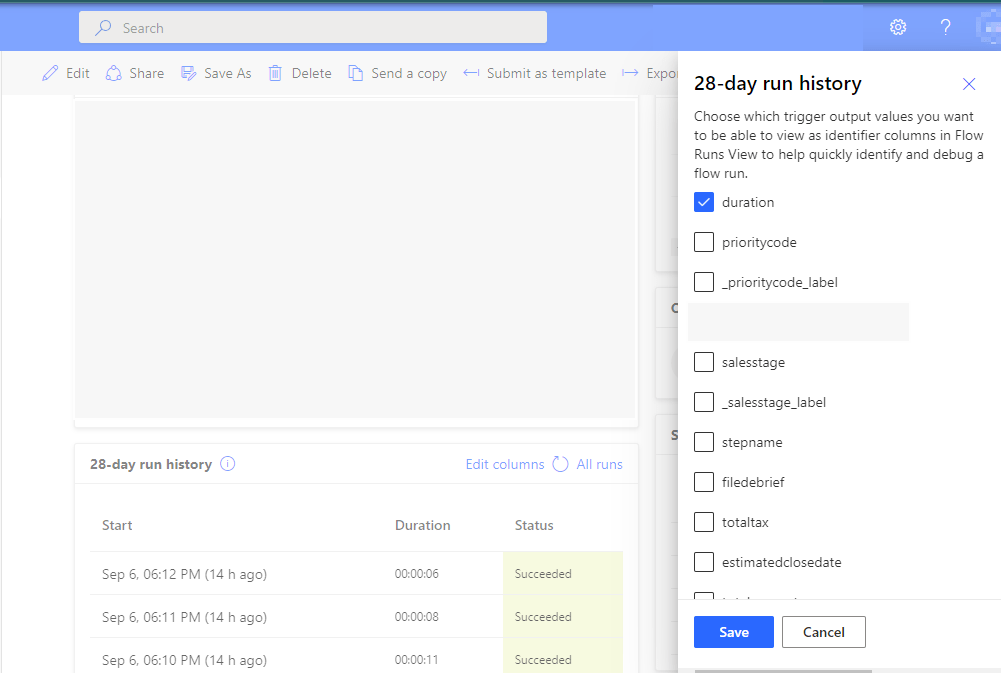Open the Edit columns link
1001x673 pixels.
[504, 464]
